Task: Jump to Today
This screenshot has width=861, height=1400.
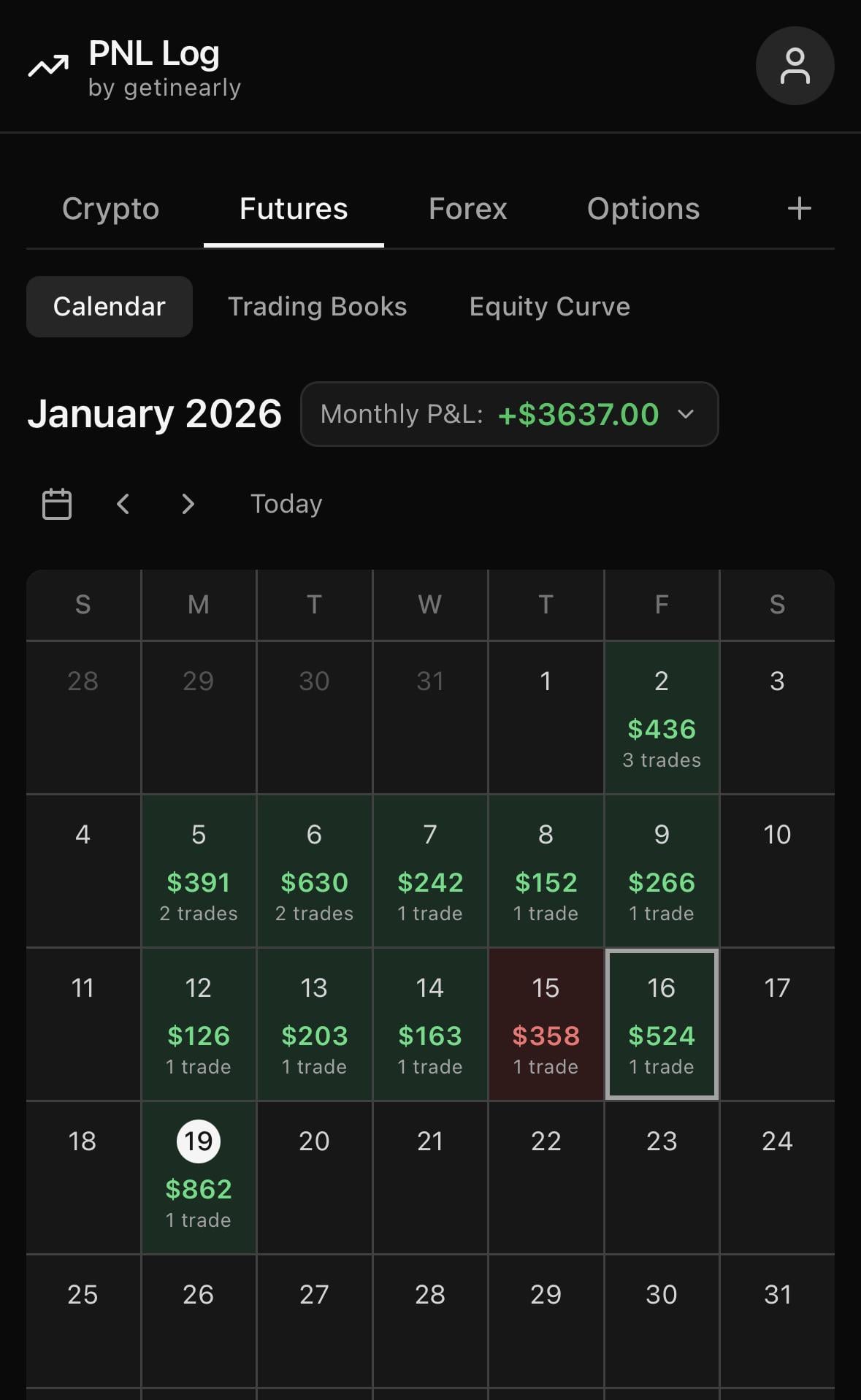Action: pyautogui.click(x=286, y=504)
